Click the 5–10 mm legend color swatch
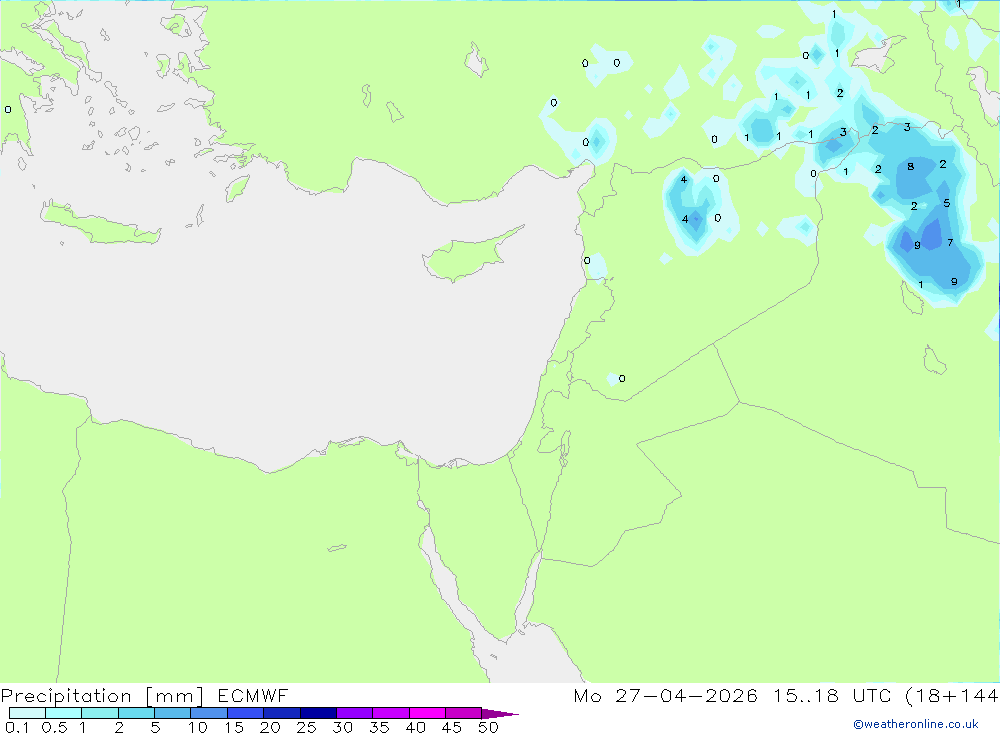This screenshot has height=733, width=1000. pos(172,713)
